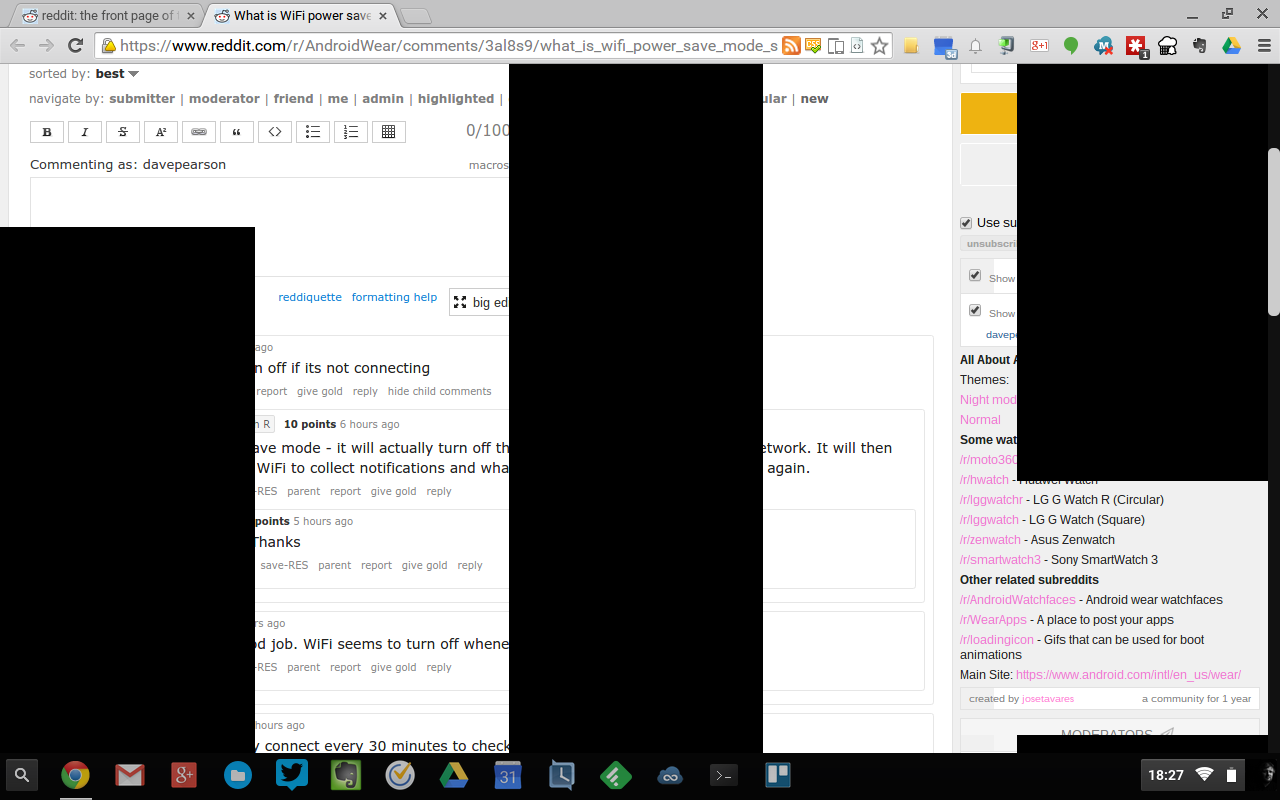Screen dimensions: 1280x800
Task: Open the formatting help link
Action: coord(394,297)
